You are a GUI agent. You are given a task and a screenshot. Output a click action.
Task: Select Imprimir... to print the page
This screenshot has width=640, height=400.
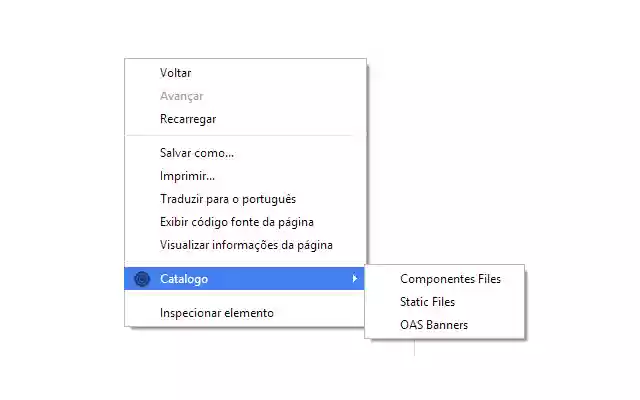pos(187,176)
